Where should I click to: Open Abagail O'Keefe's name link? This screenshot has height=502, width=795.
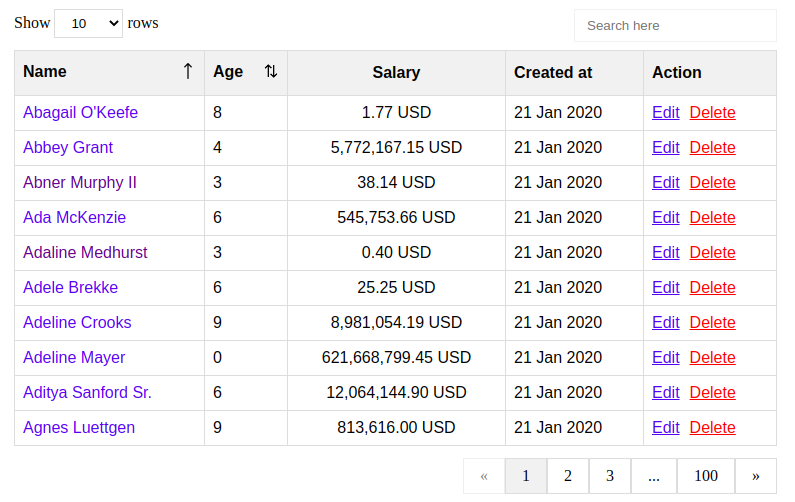(x=80, y=113)
